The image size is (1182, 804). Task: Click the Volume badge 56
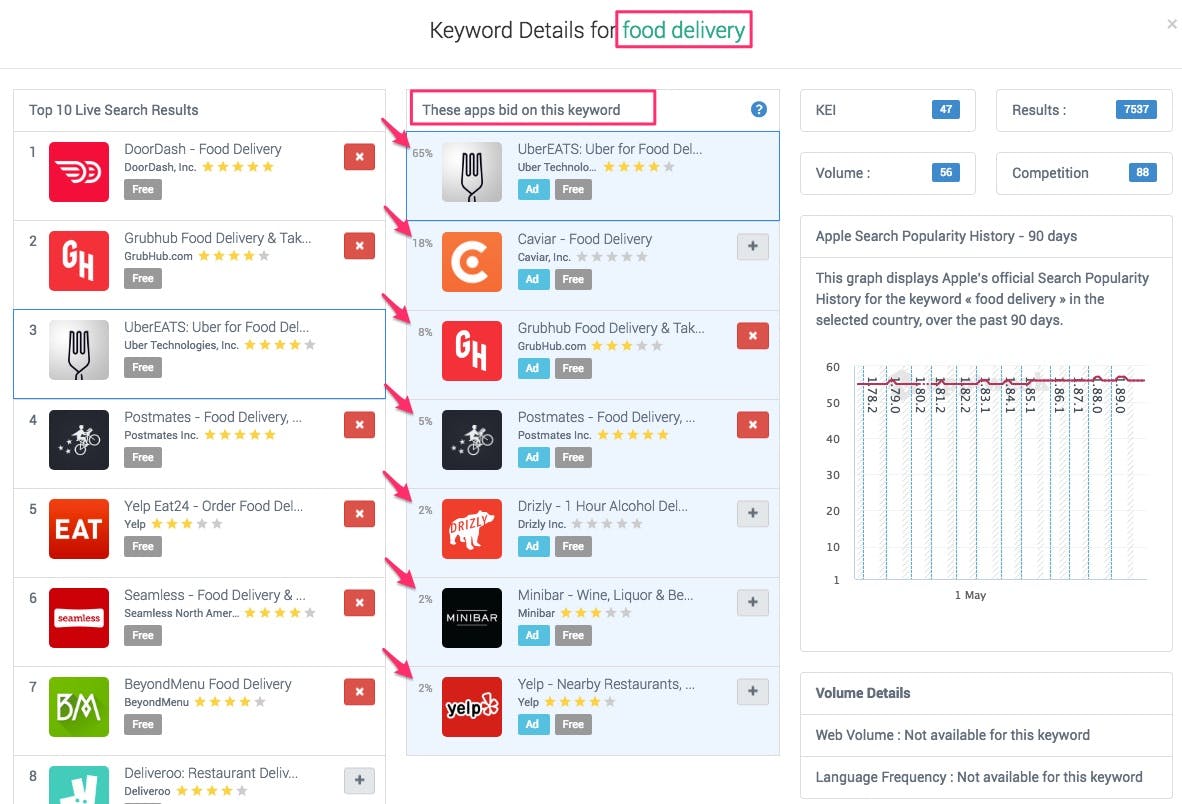pos(945,173)
